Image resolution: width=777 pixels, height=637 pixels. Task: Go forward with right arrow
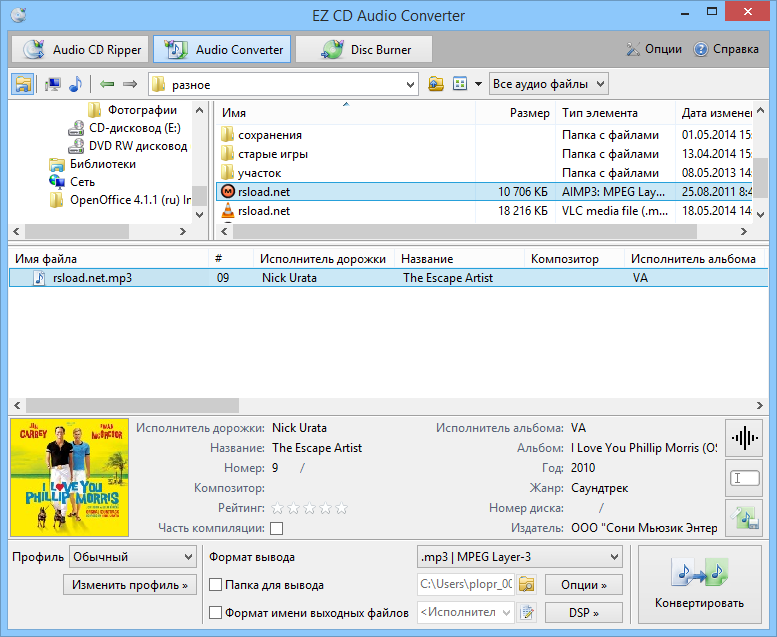[130, 84]
